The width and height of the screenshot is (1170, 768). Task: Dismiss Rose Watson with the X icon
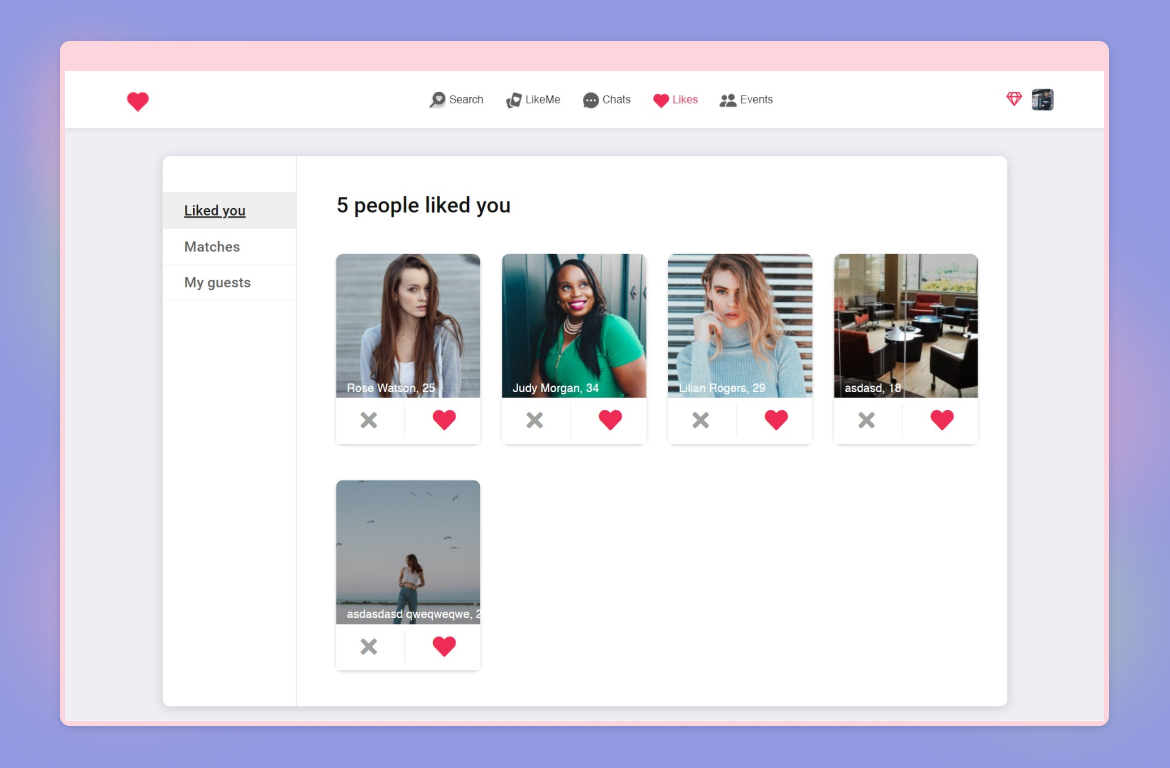click(x=369, y=420)
